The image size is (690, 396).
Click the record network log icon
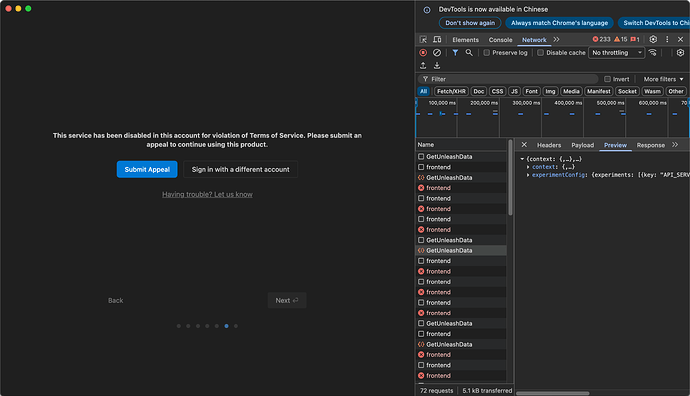click(x=423, y=52)
